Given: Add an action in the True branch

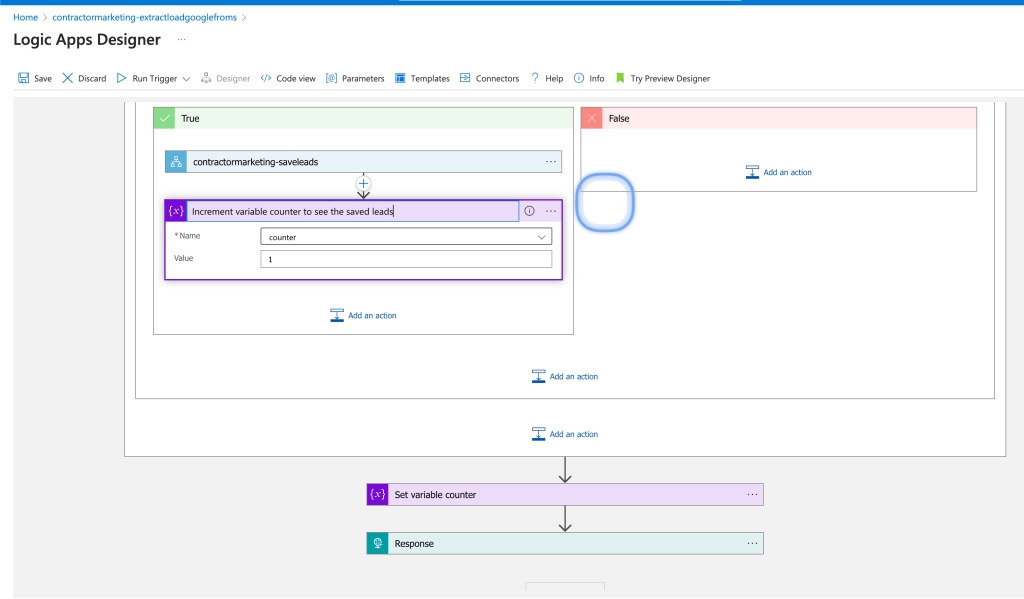Looking at the screenshot, I should point(363,316).
